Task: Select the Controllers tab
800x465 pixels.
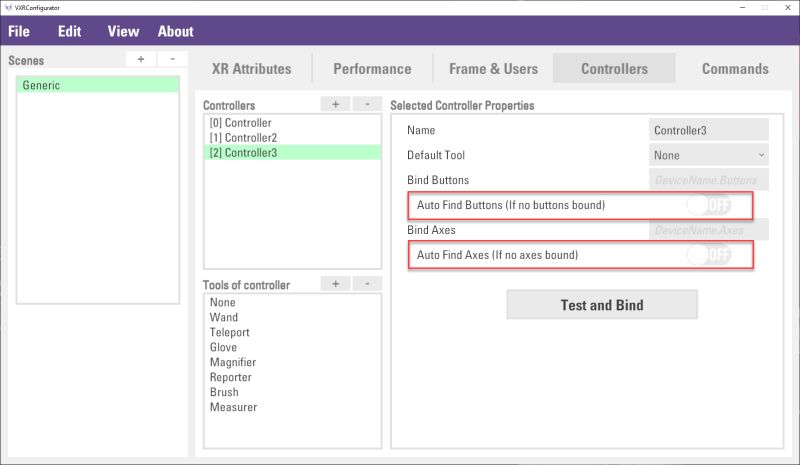Action: (x=614, y=68)
